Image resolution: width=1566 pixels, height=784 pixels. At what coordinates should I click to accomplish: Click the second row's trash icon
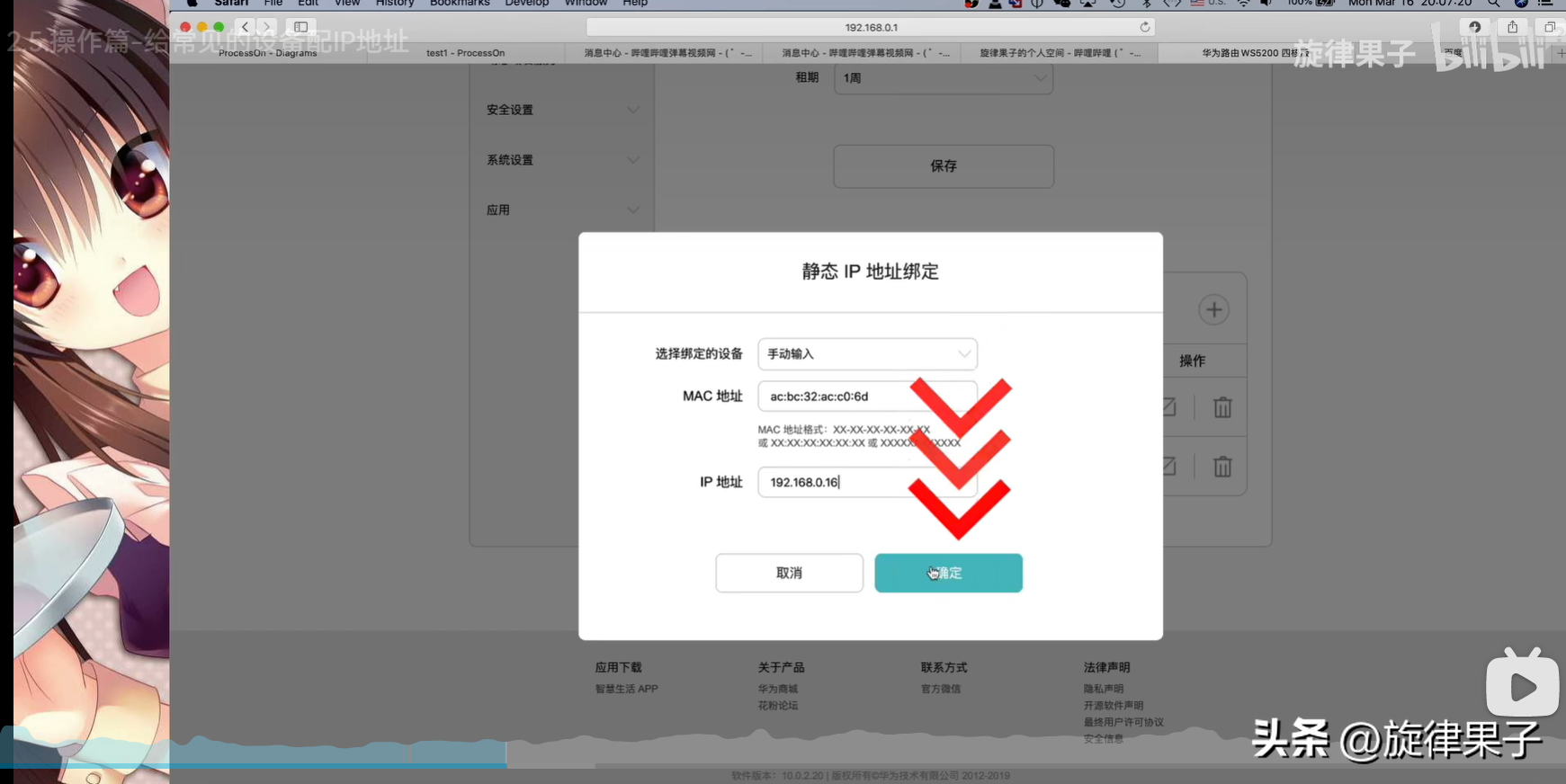point(1221,467)
